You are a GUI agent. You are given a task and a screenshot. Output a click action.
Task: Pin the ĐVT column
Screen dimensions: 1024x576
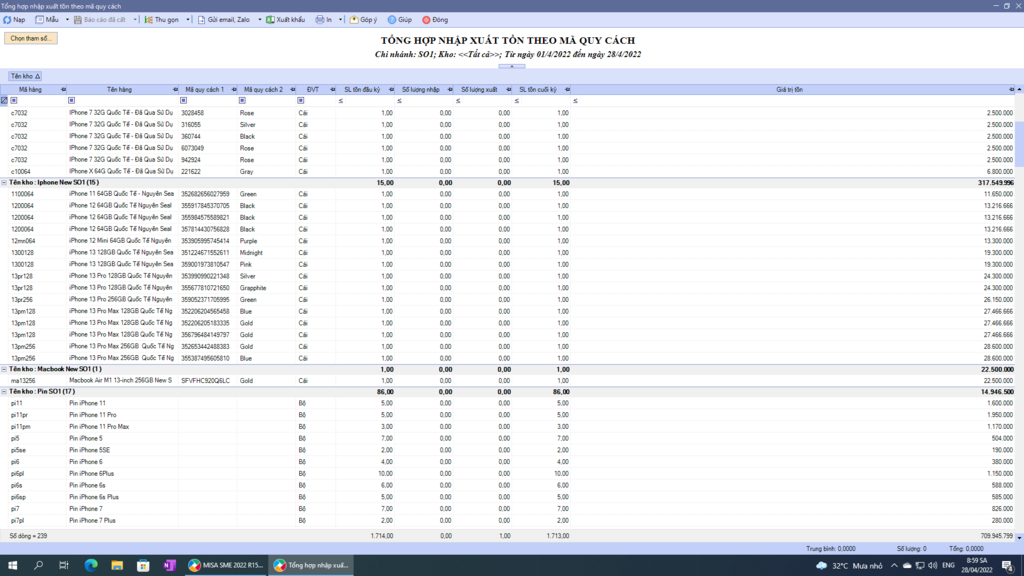tap(332, 89)
